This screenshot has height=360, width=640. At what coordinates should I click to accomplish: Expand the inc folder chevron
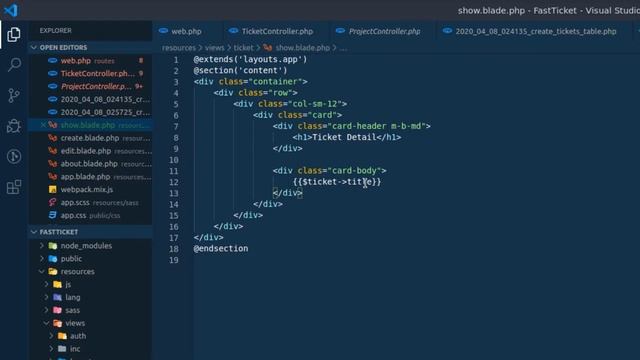tap(51, 349)
